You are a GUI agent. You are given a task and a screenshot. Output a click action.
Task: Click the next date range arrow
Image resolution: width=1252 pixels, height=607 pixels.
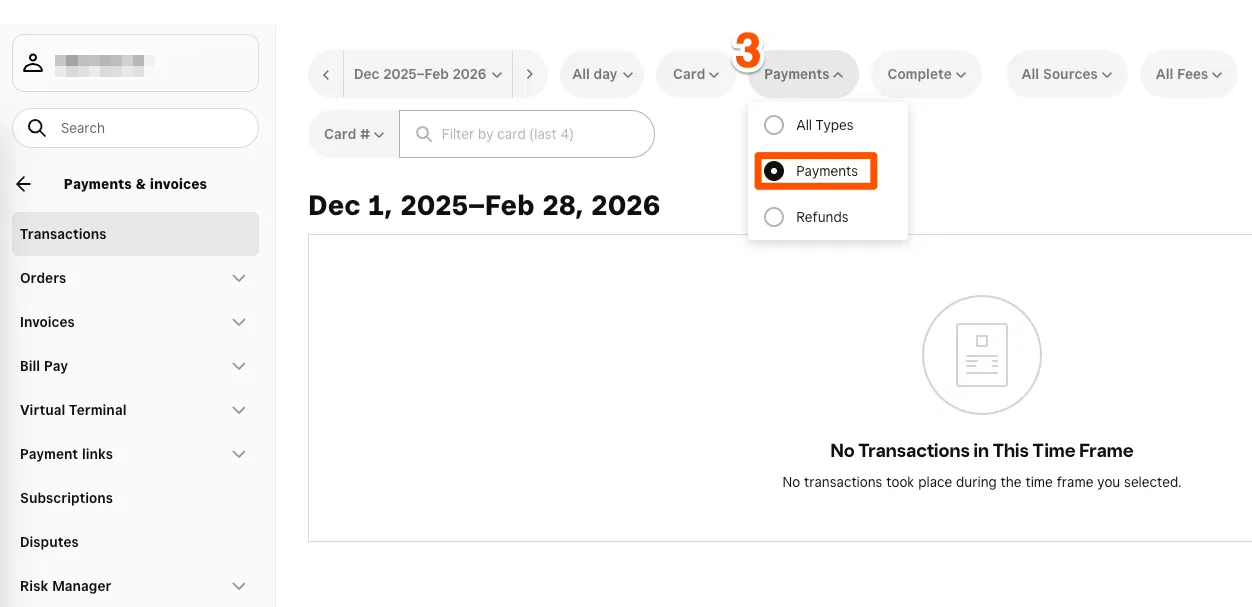(529, 74)
